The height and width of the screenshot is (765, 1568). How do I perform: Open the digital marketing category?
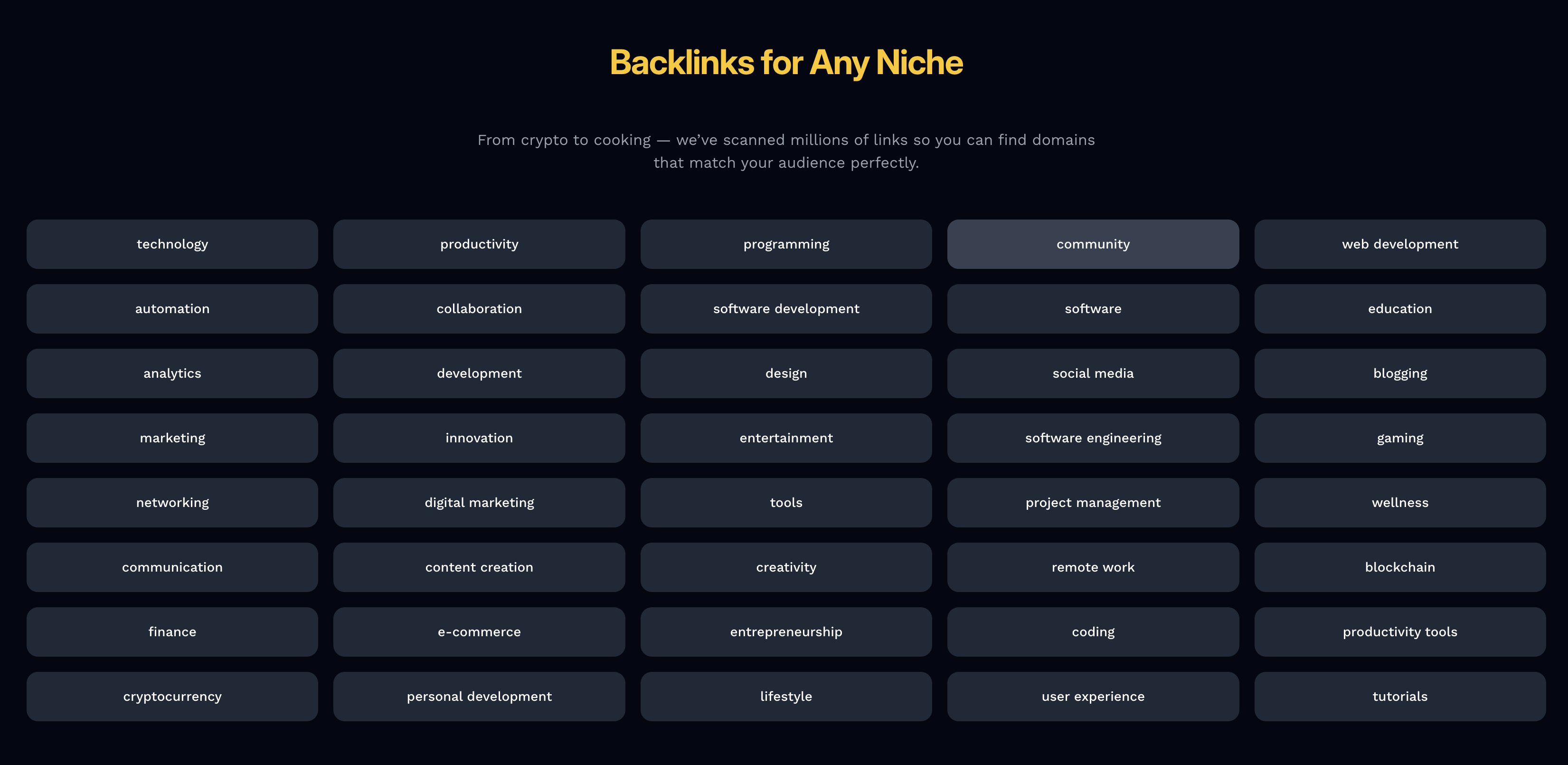coord(479,503)
